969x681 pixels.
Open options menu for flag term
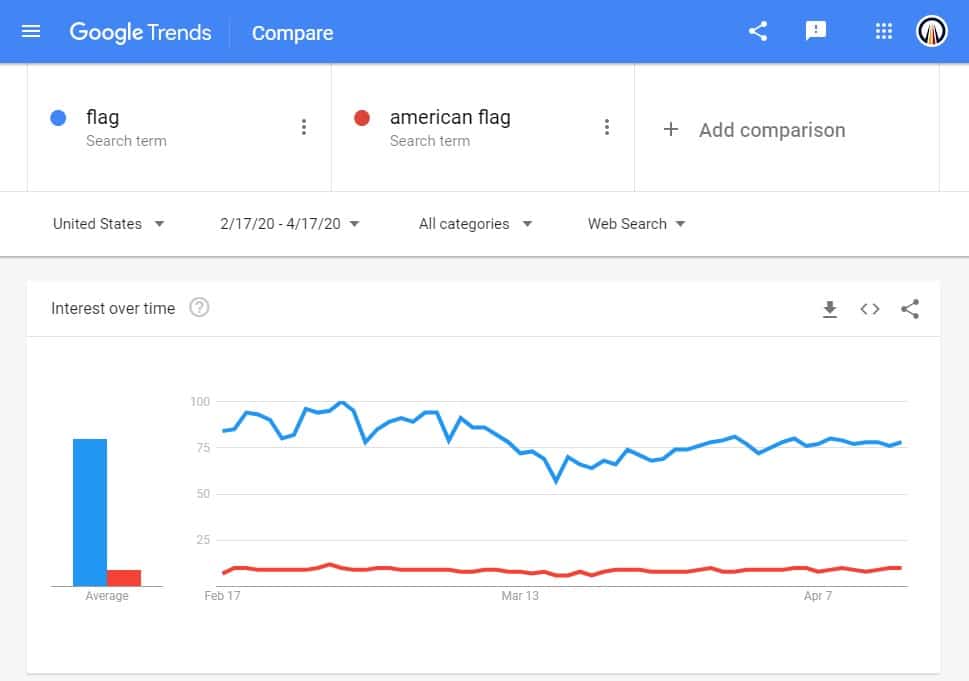tap(304, 127)
